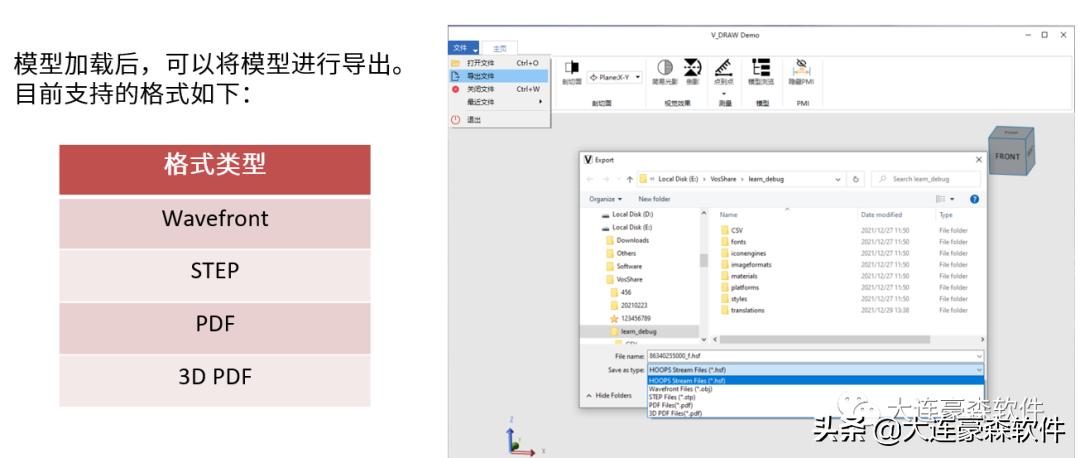The image size is (1080, 458).
Task: Click the 剖切面 section plane icon
Action: pyautogui.click(x=572, y=67)
